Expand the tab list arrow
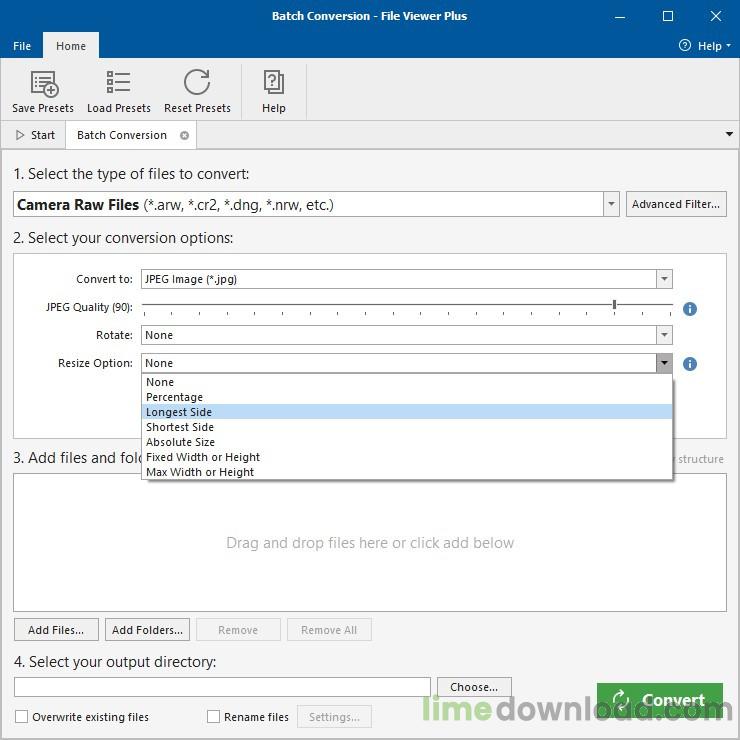The width and height of the screenshot is (740, 740). tap(729, 135)
